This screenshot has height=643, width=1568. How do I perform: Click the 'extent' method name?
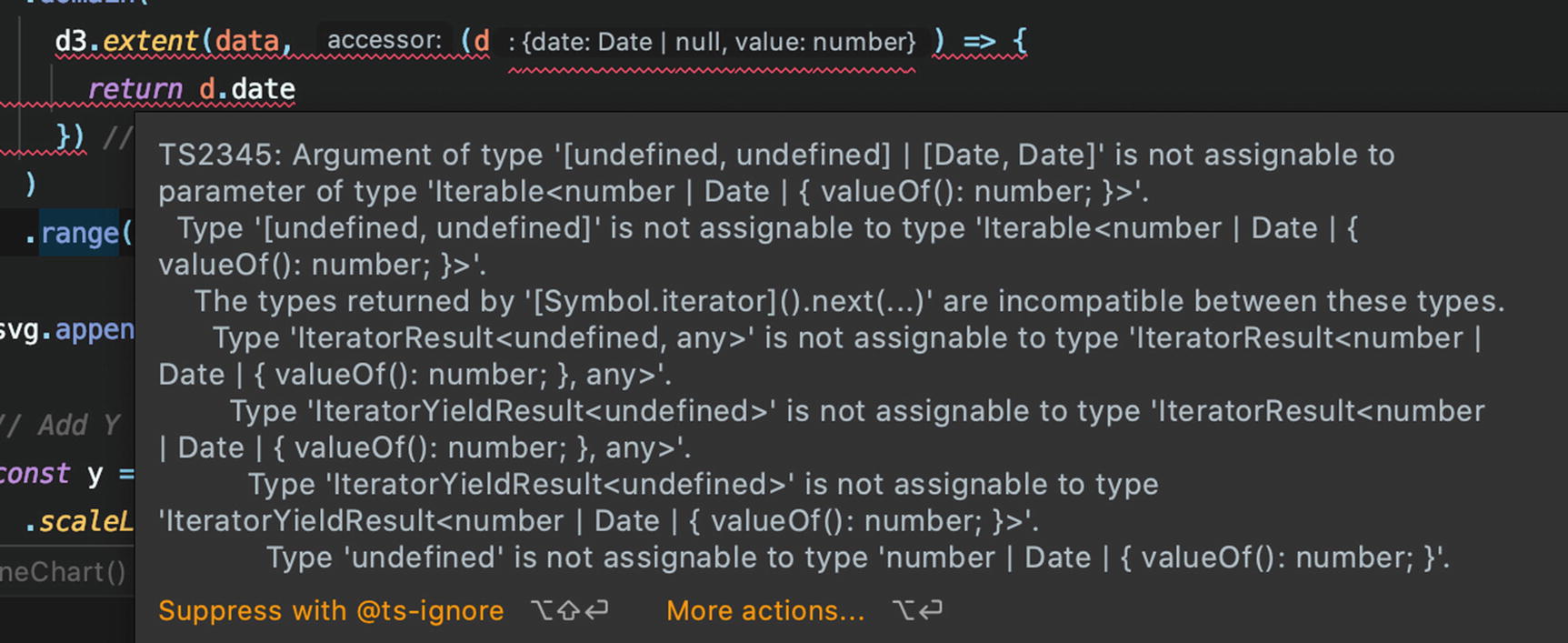150,41
